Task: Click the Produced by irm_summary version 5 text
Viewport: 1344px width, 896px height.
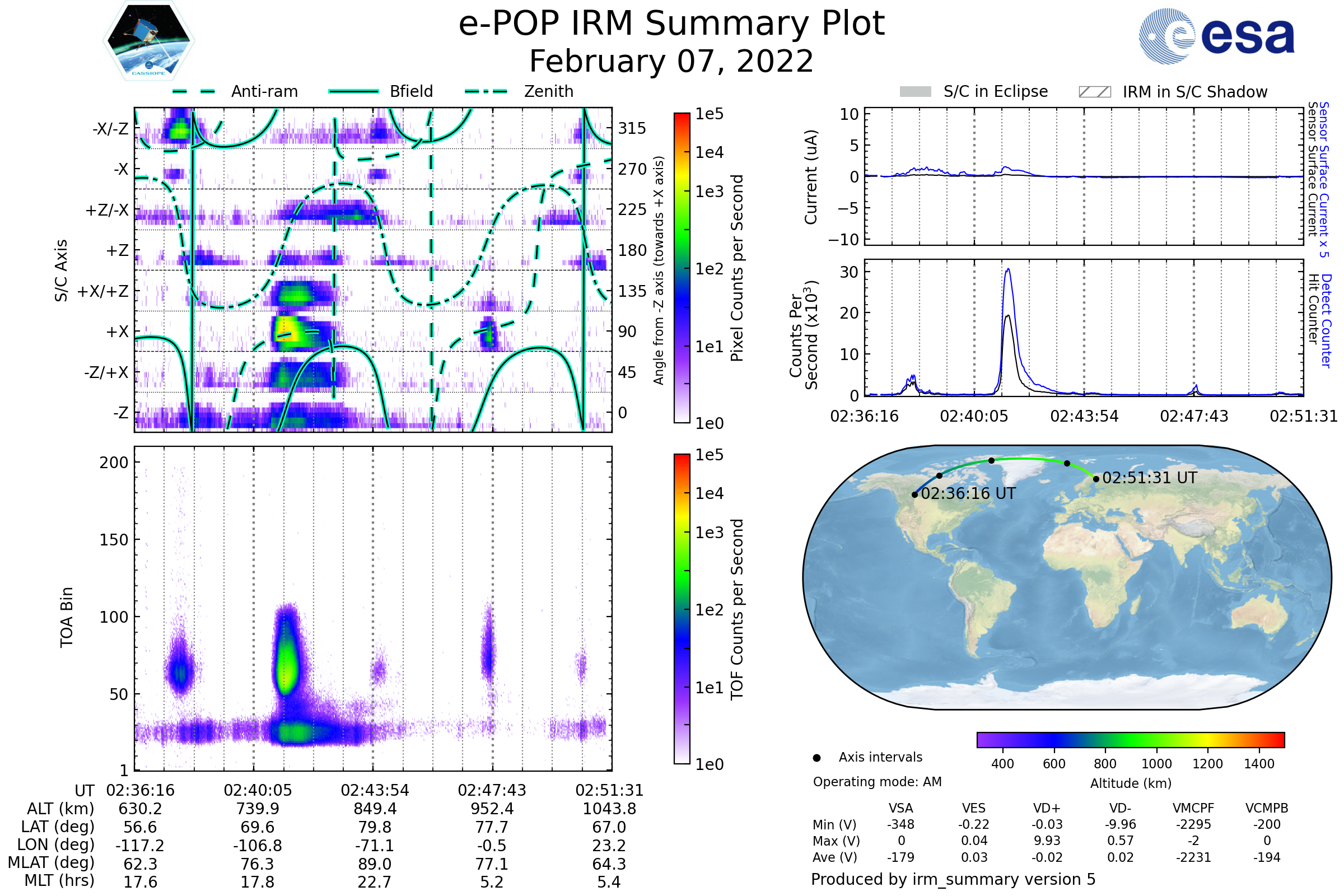Action: [x=953, y=879]
